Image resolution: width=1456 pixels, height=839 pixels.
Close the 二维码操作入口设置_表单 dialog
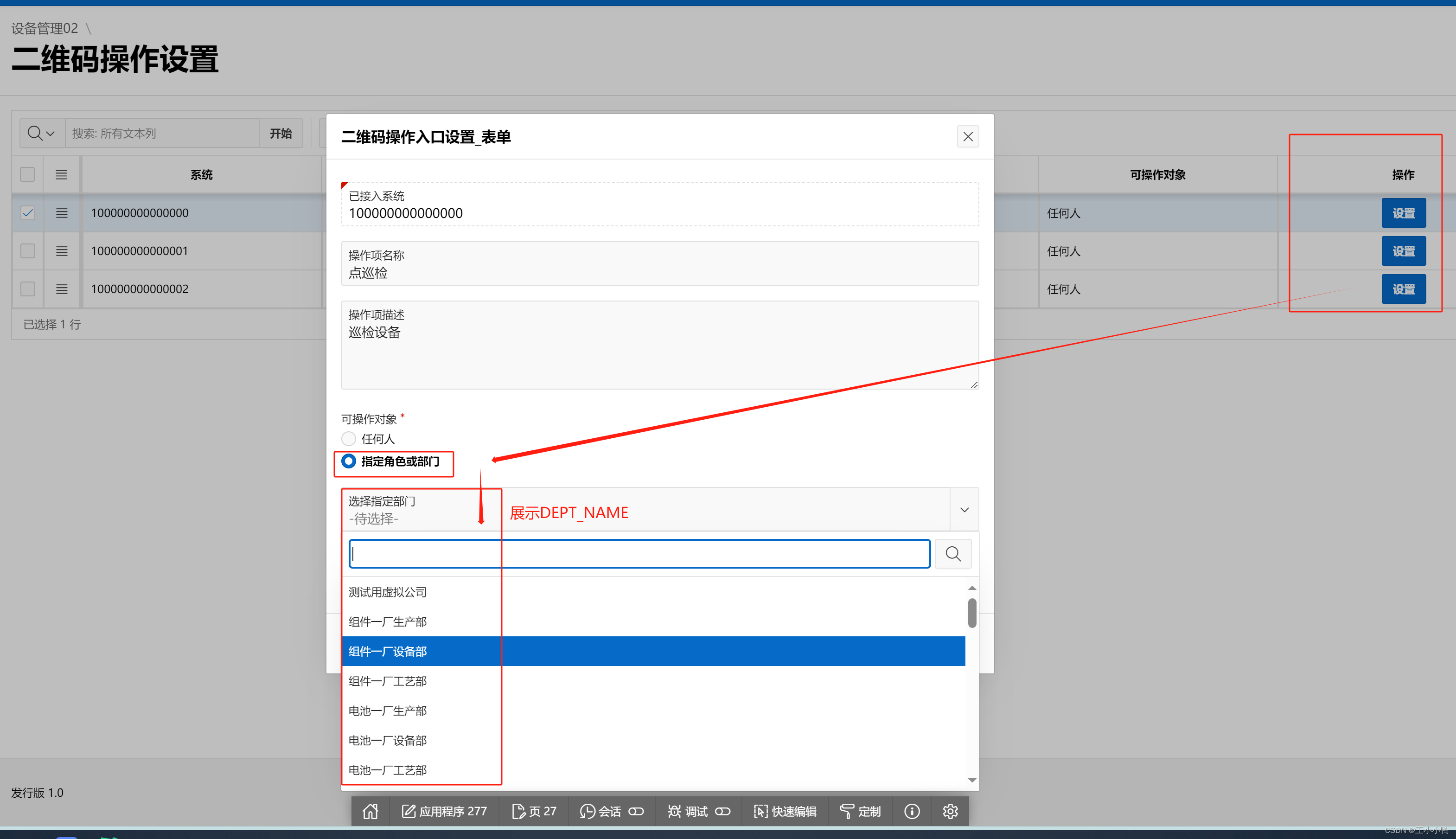[968, 136]
